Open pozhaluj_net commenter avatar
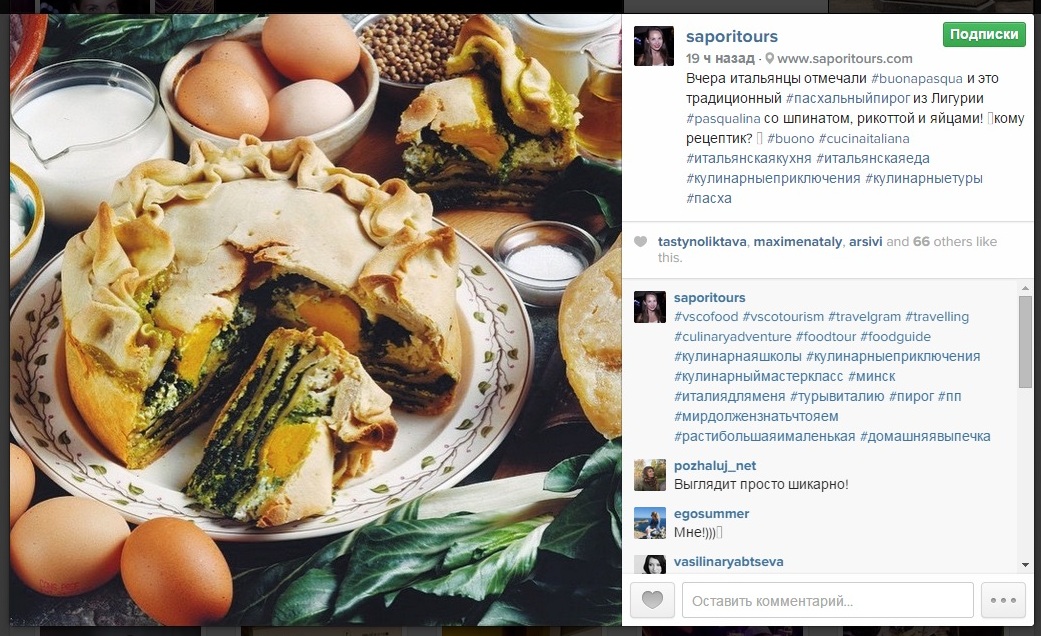Image resolution: width=1041 pixels, height=636 pixels. (x=649, y=475)
